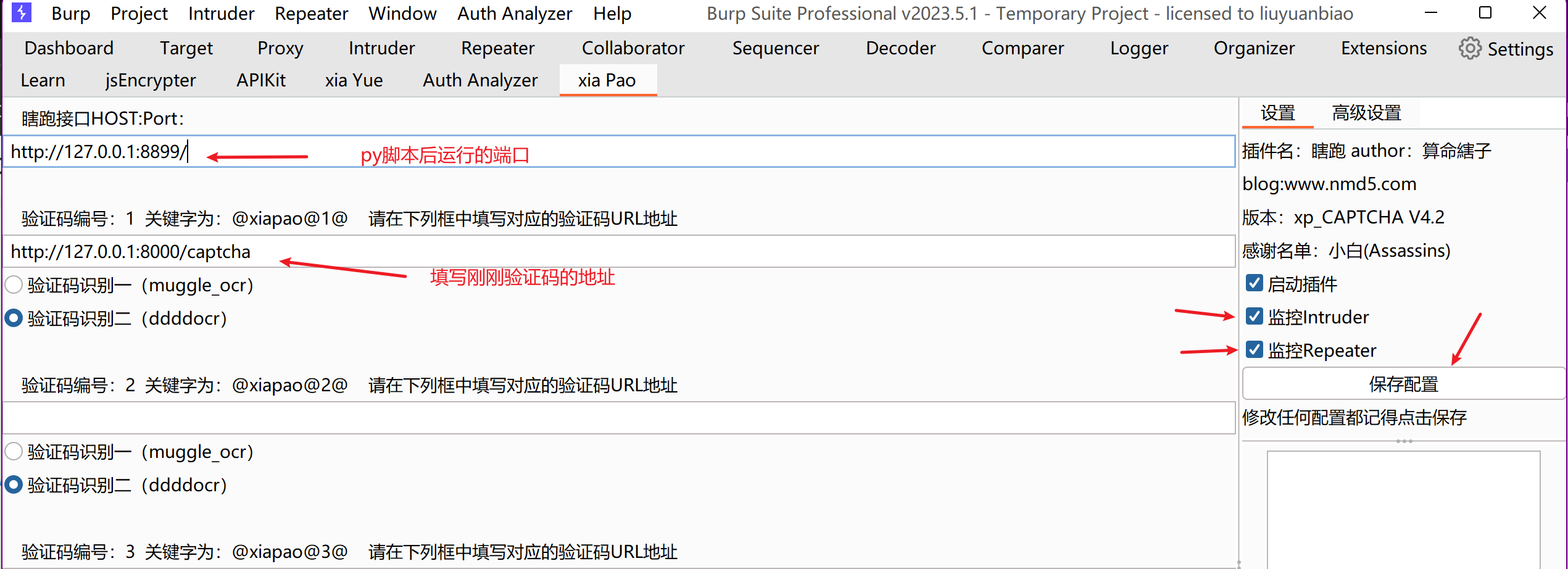Switch to the 高级设置 tab
Viewport: 1568px width, 569px height.
pos(1366,113)
